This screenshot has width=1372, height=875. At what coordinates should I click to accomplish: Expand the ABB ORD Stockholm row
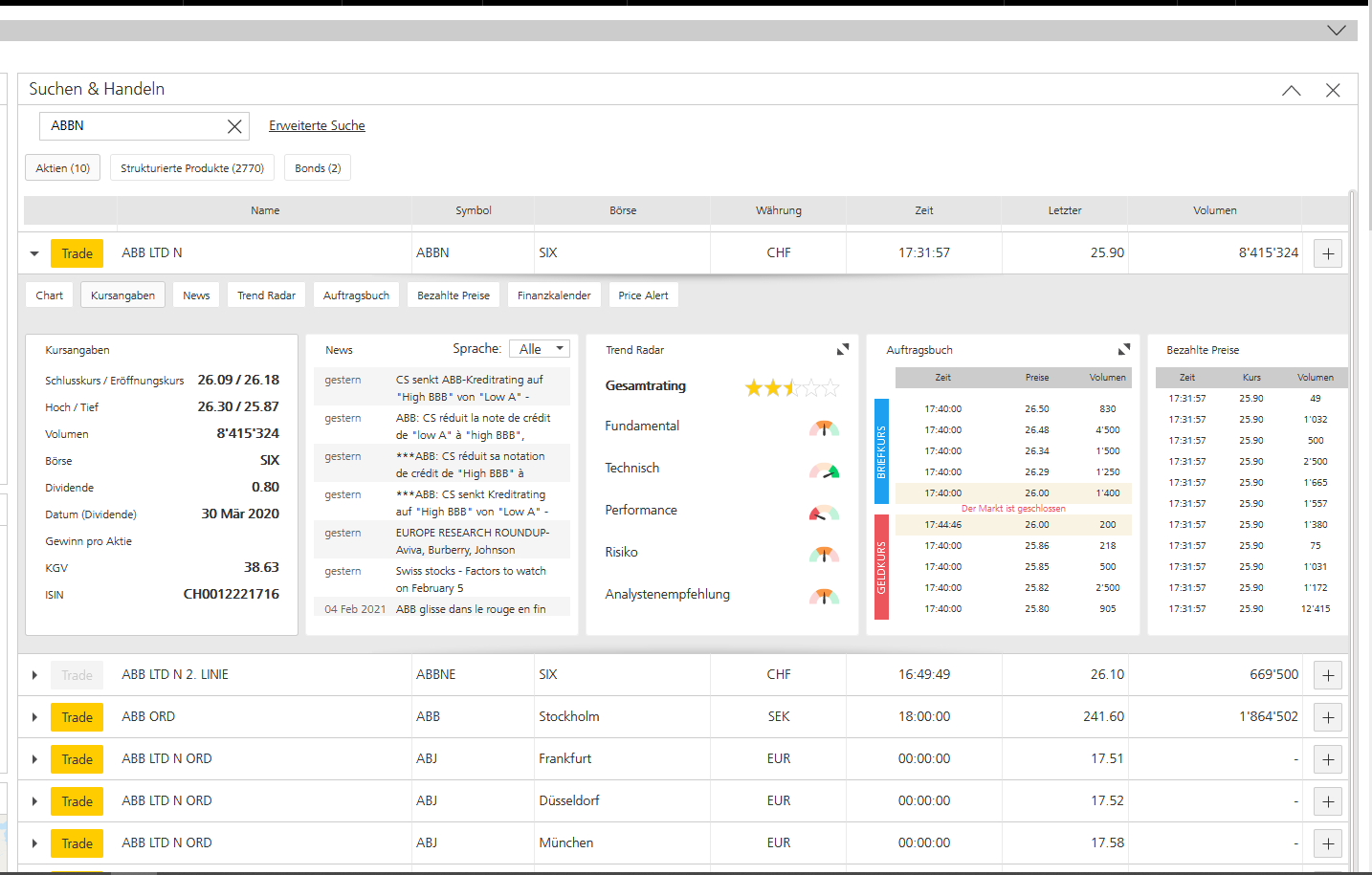click(34, 717)
